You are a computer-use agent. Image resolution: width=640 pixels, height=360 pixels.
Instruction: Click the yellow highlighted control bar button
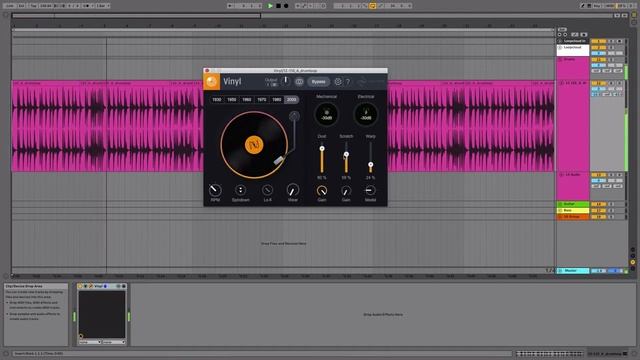(x=373, y=6)
